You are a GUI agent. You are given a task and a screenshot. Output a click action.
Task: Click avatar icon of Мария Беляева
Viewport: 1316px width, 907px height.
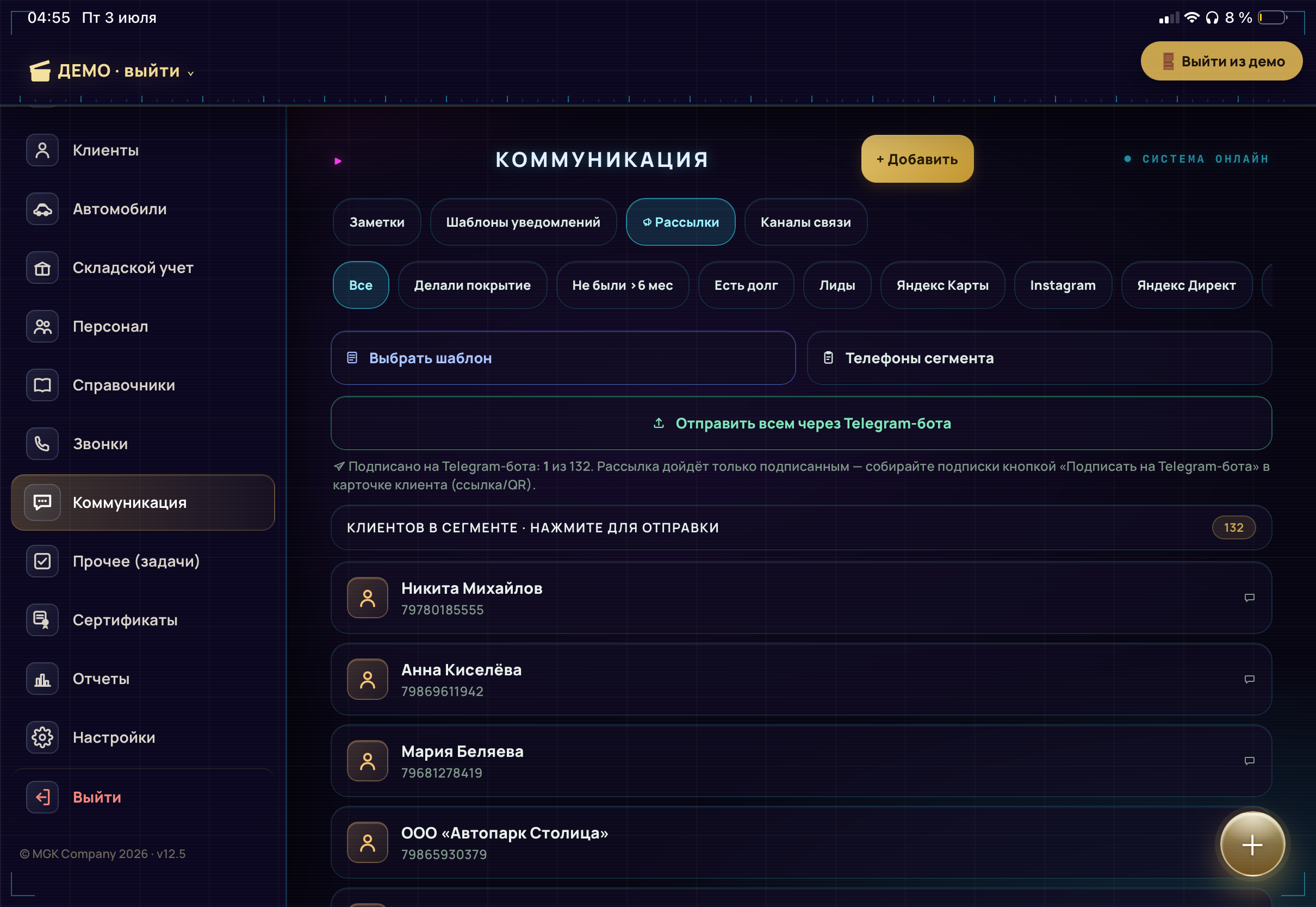point(368,760)
